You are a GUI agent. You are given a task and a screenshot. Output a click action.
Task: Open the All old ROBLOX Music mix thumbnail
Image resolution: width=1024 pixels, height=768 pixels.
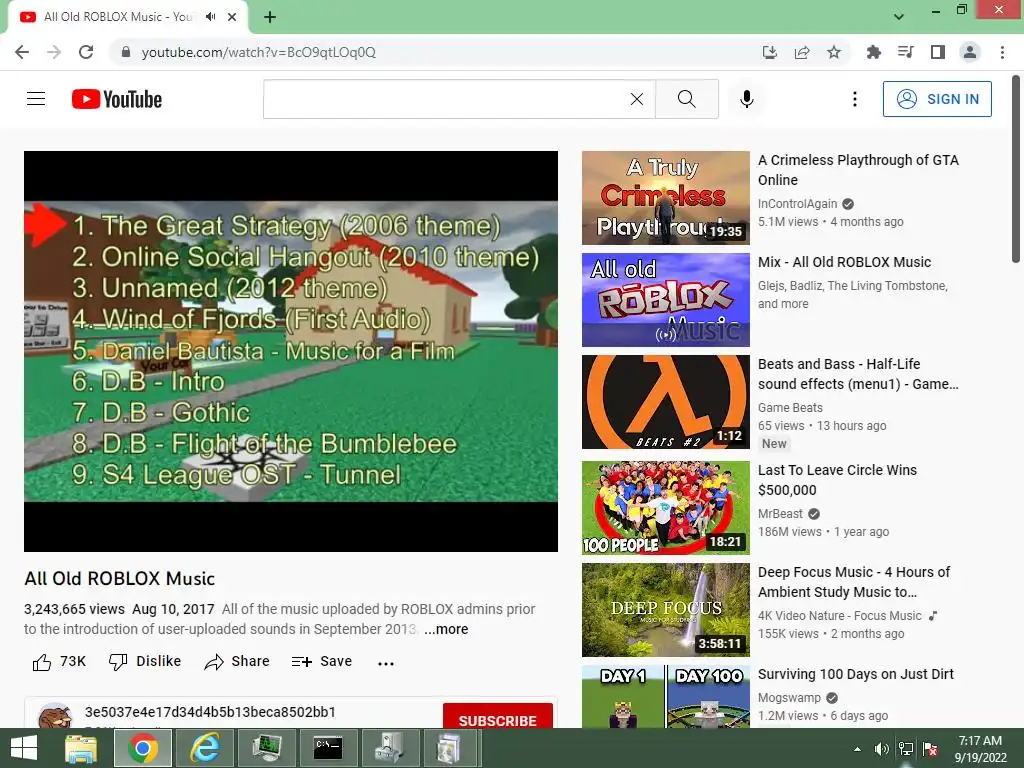point(665,300)
